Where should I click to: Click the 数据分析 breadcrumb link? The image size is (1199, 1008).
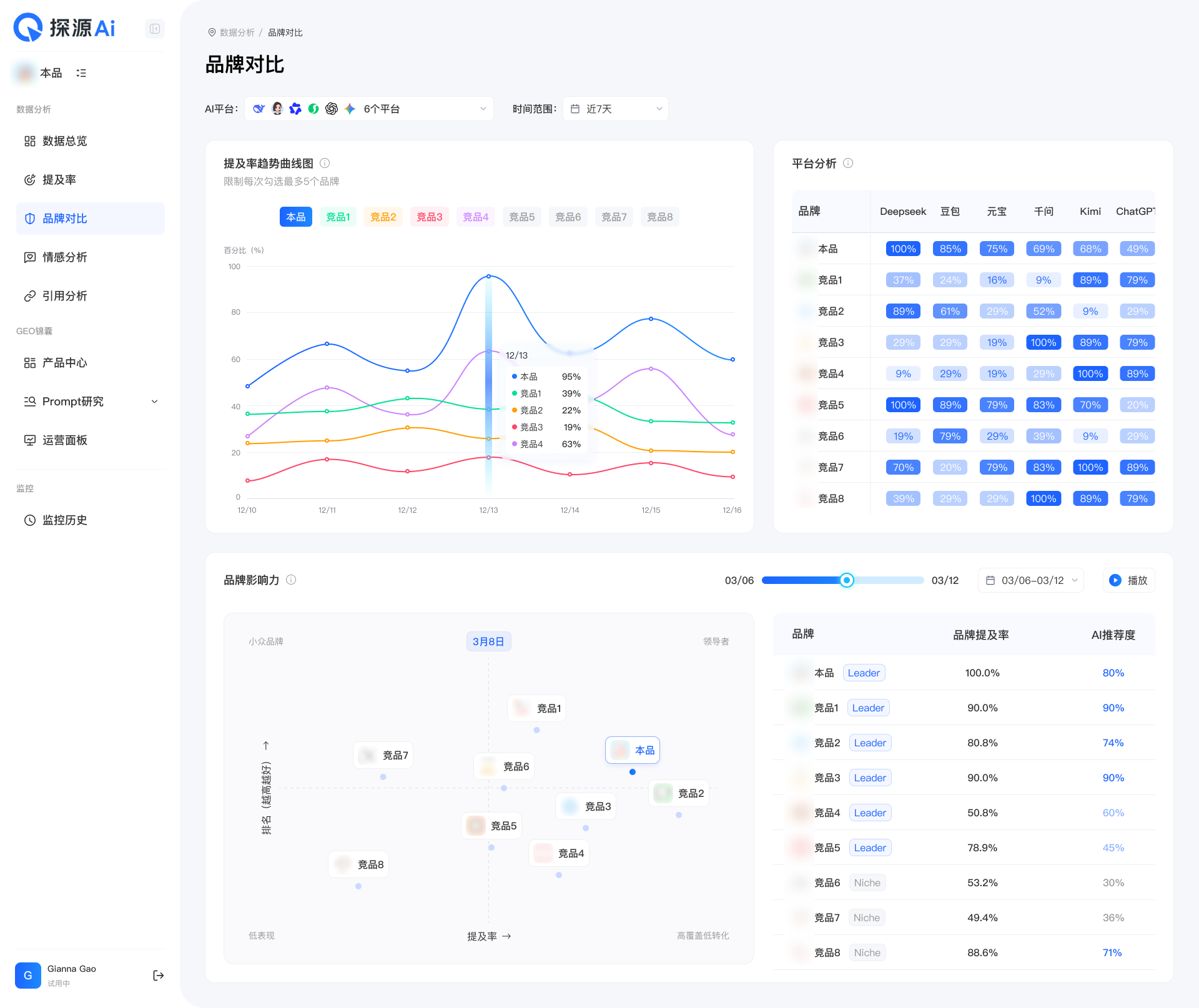point(237,32)
